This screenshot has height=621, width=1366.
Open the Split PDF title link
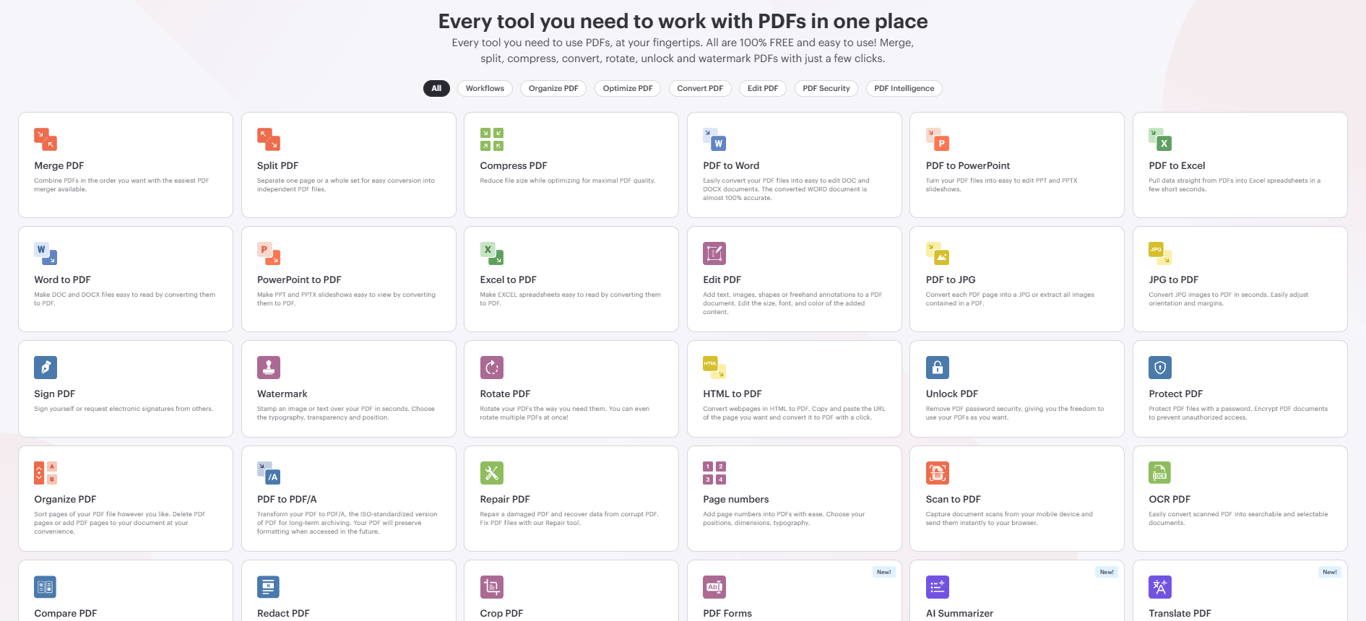[278, 166]
